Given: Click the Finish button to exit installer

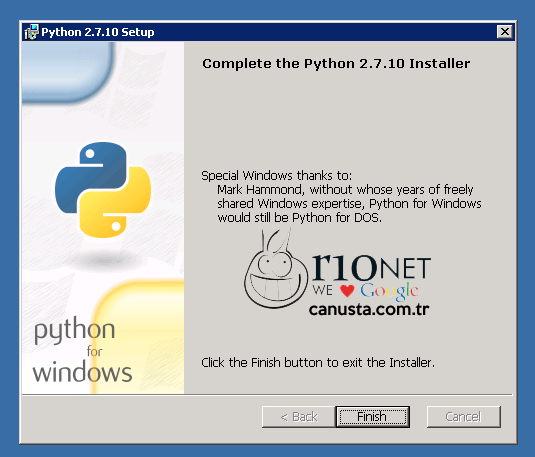Looking at the screenshot, I should (373, 416).
